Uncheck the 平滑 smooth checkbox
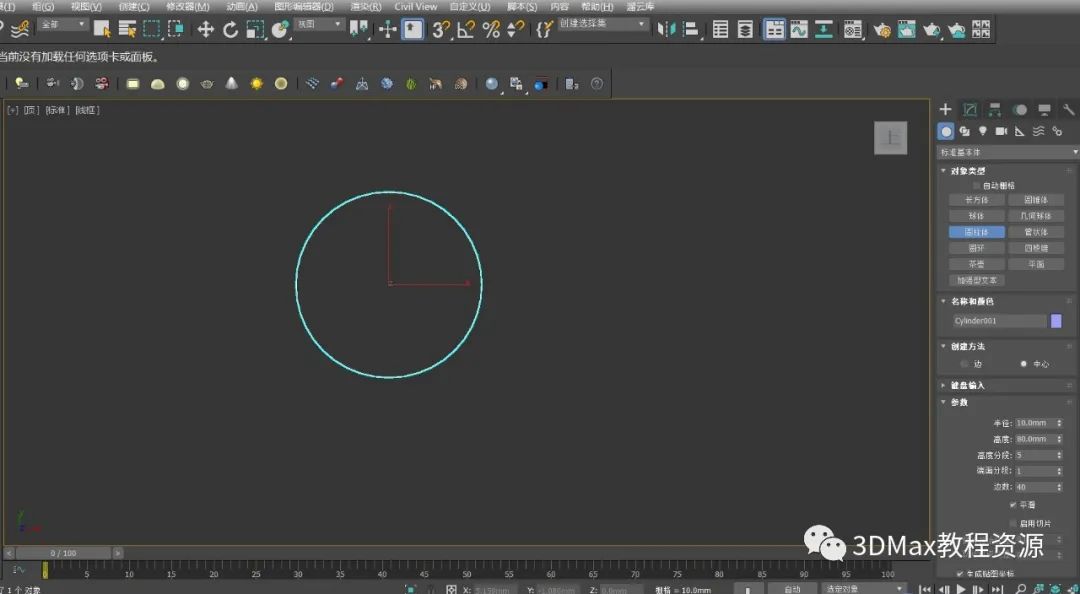Image resolution: width=1080 pixels, height=594 pixels. coord(1013,505)
